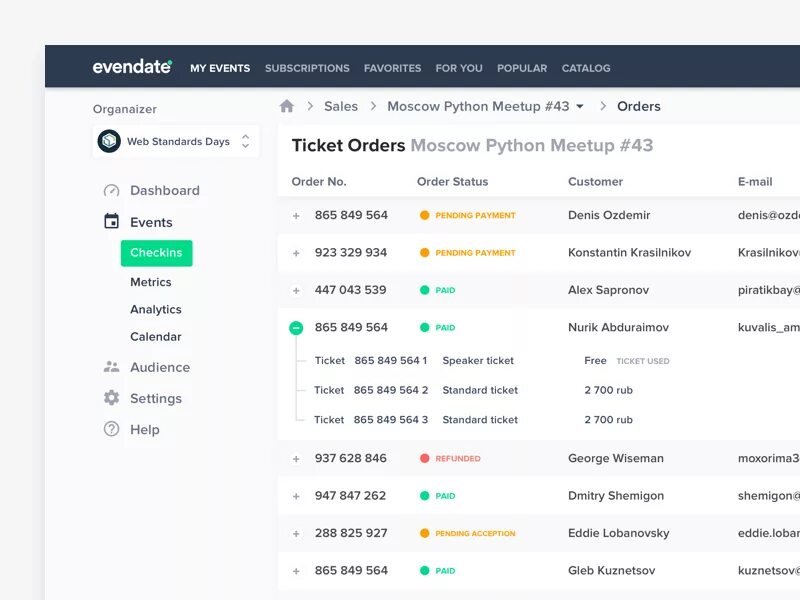Click the REFUNDED status badge
This screenshot has width=800, height=600.
tap(450, 458)
